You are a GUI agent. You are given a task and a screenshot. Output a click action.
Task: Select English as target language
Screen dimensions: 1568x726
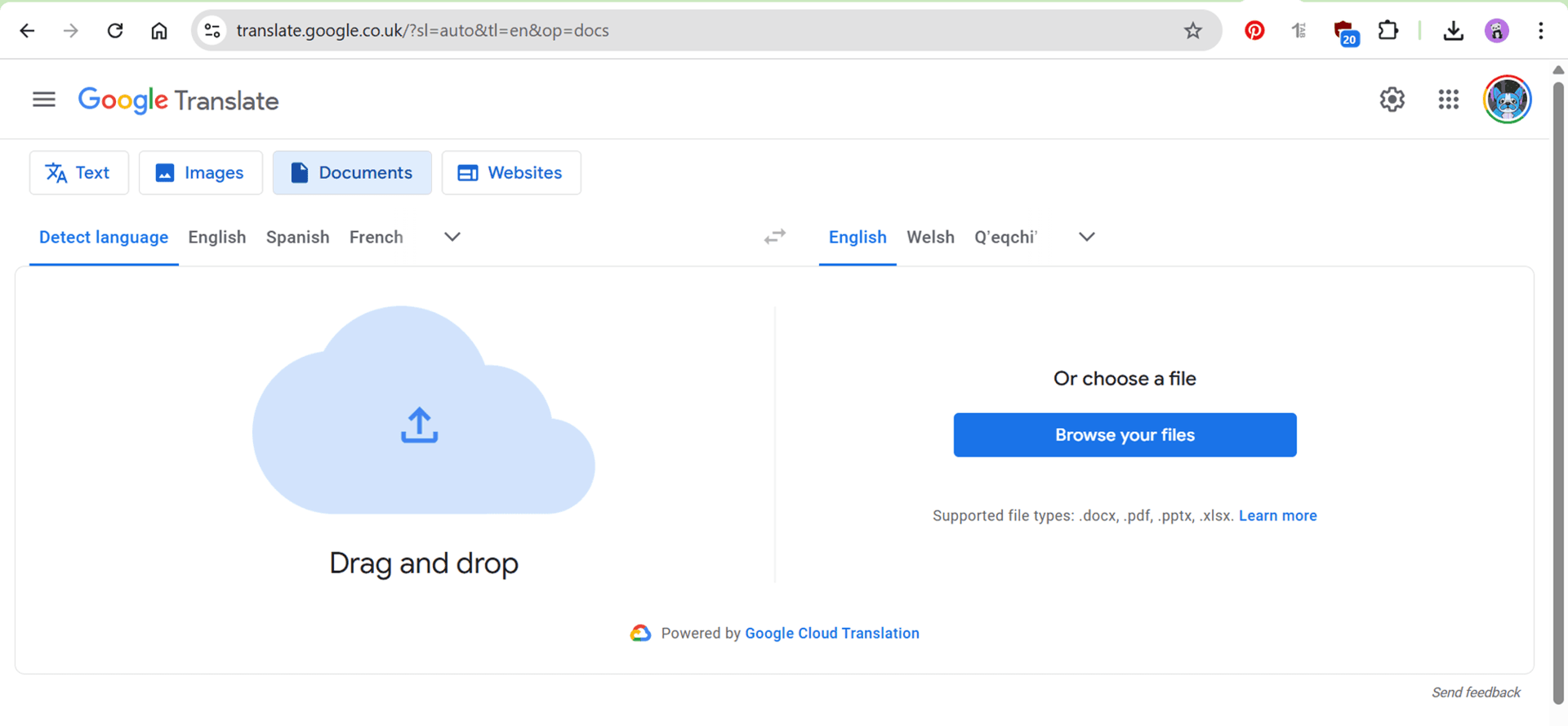click(857, 237)
